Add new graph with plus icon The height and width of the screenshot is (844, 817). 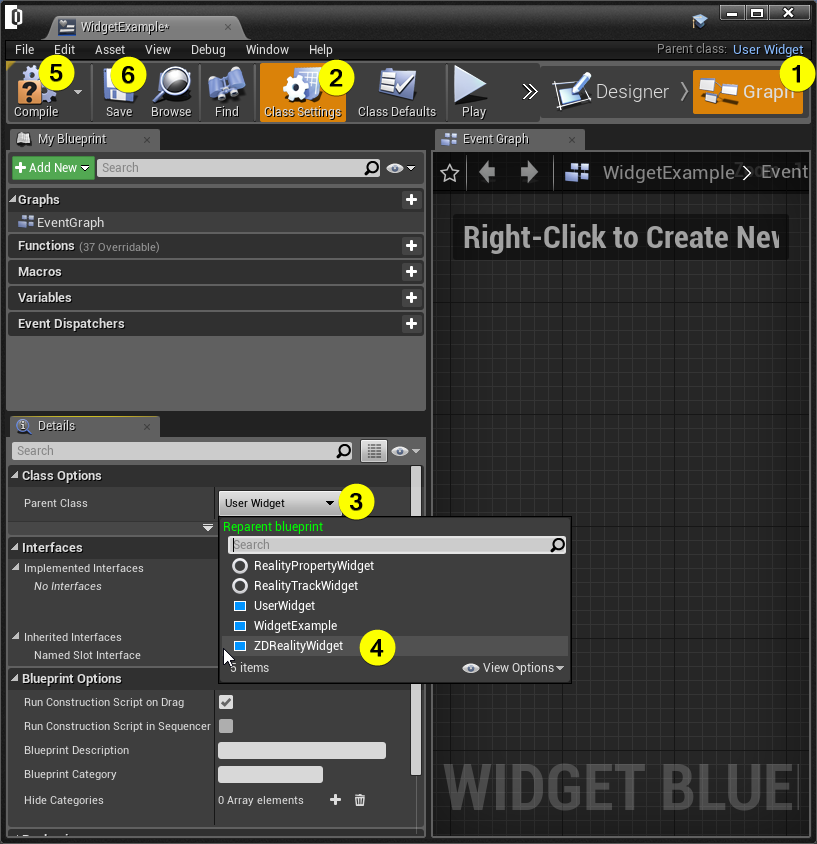410,200
